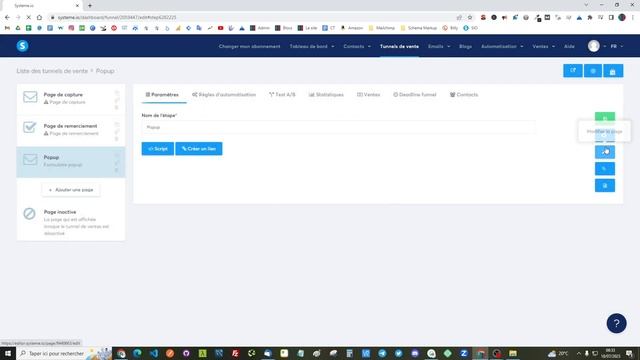The image size is (640, 360).
Task: Expand Ventes dropdown in navigation
Action: click(x=544, y=47)
